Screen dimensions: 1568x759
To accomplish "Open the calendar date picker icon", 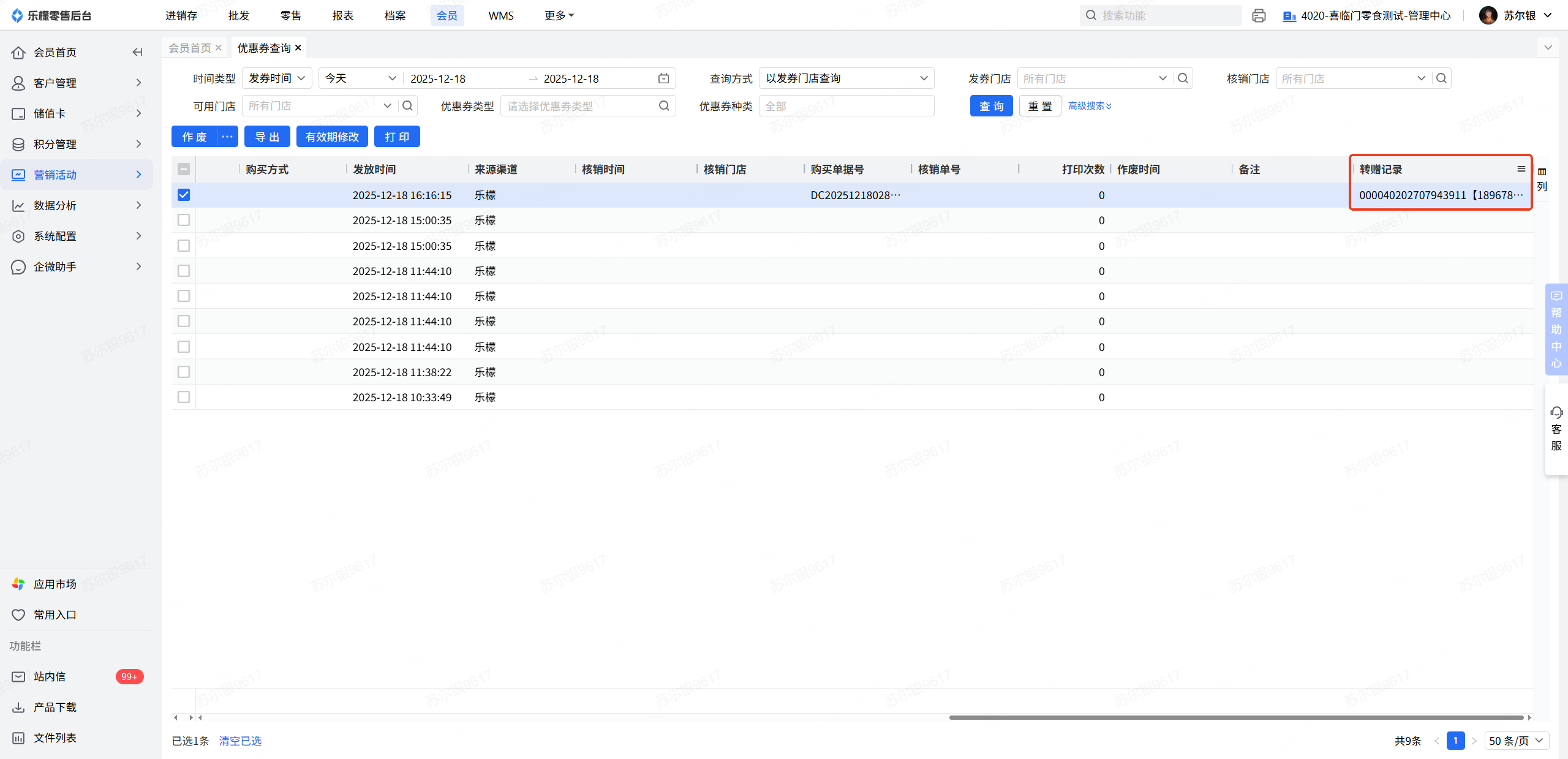I will click(663, 78).
